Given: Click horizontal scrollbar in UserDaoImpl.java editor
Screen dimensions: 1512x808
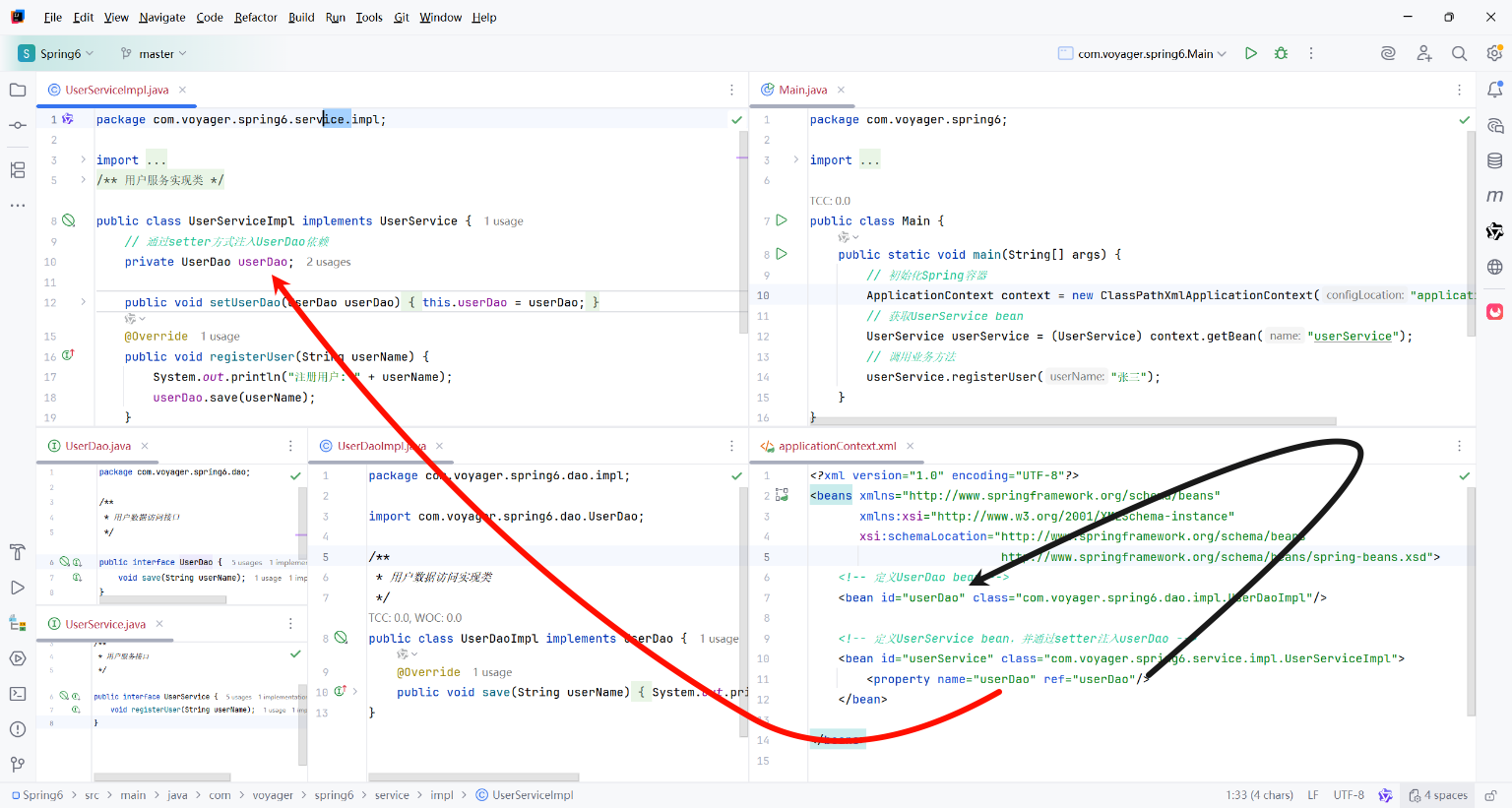Looking at the screenshot, I should coord(473,777).
